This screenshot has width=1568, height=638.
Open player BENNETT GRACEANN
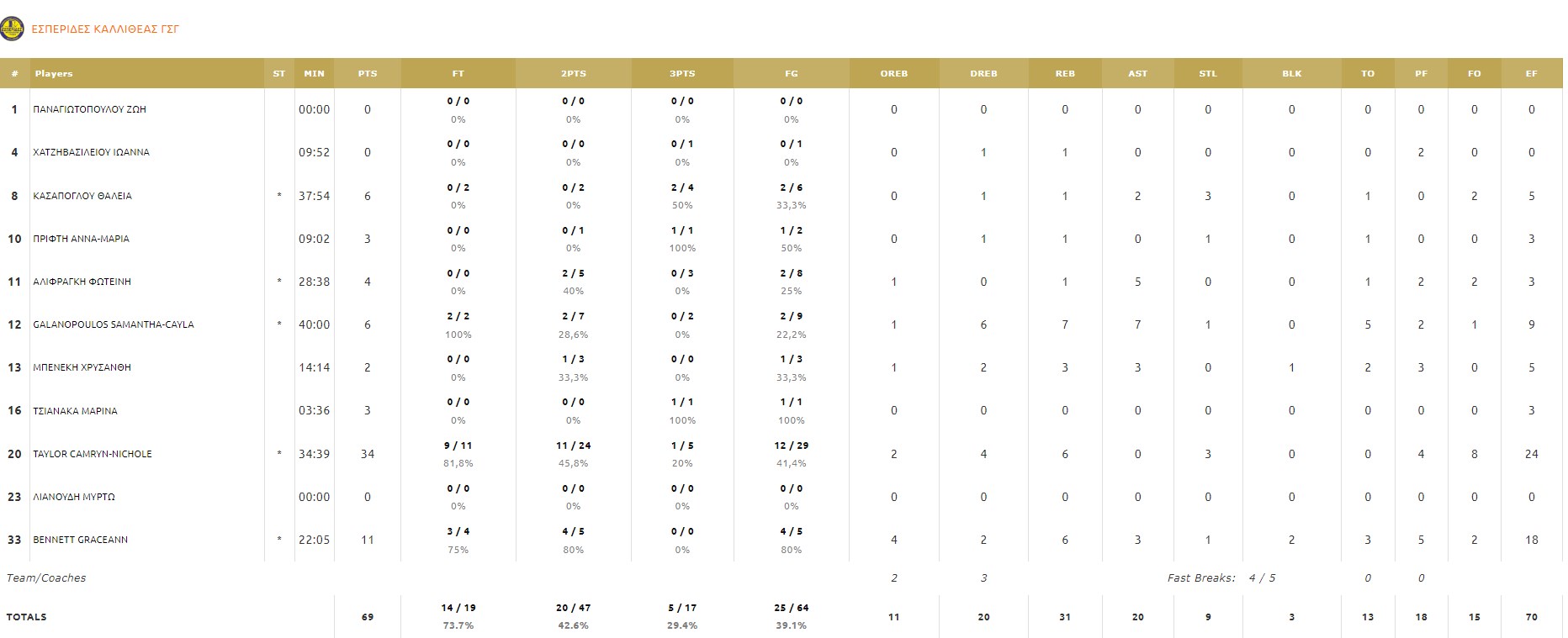81,540
